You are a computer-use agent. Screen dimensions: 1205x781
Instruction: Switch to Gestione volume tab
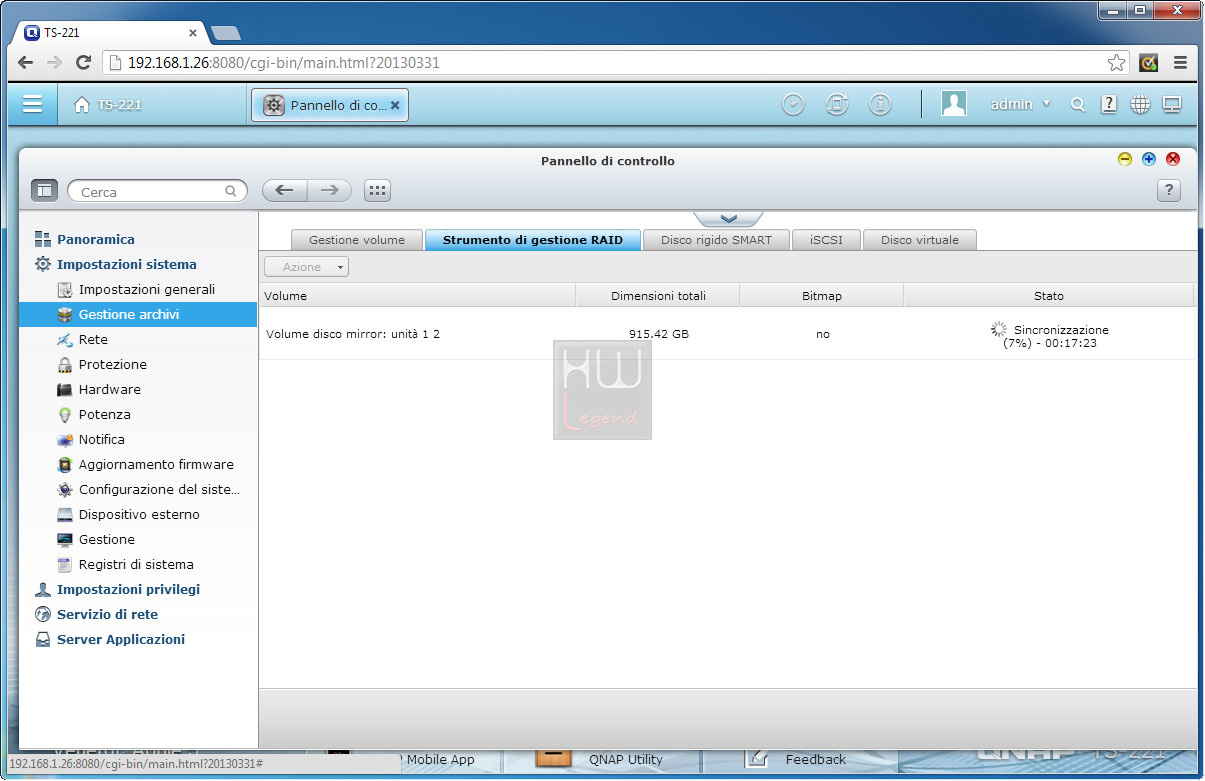[357, 240]
